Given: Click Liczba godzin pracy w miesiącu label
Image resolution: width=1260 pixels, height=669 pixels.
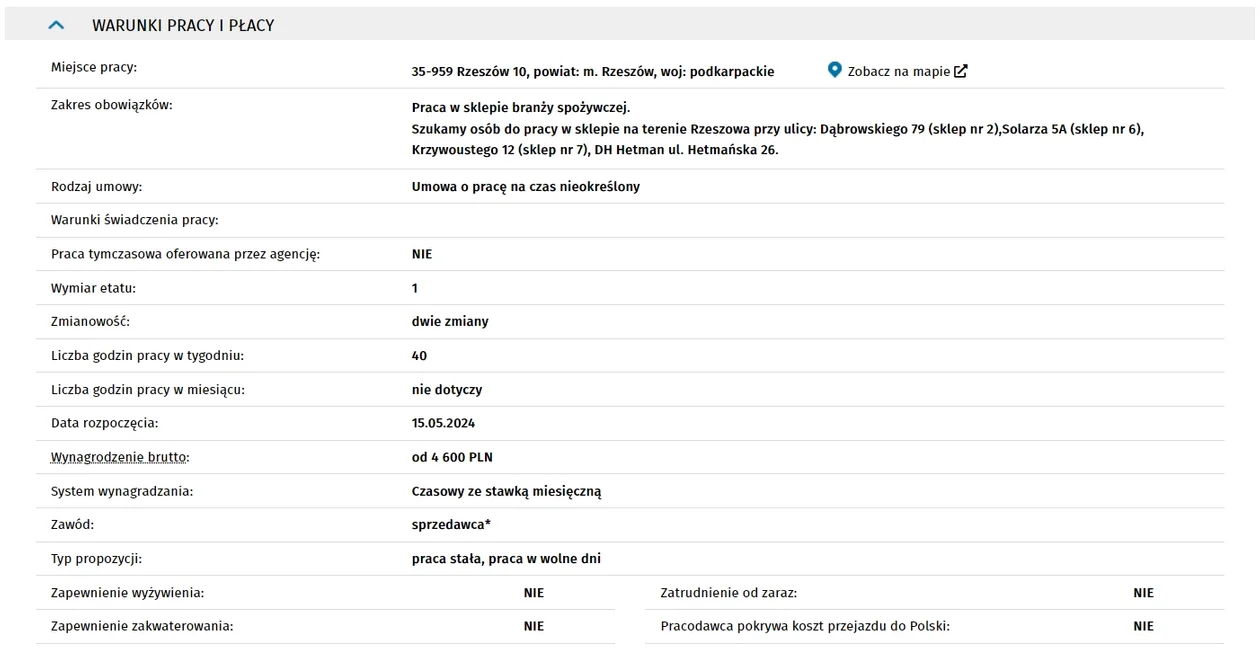Looking at the screenshot, I should click(148, 390).
